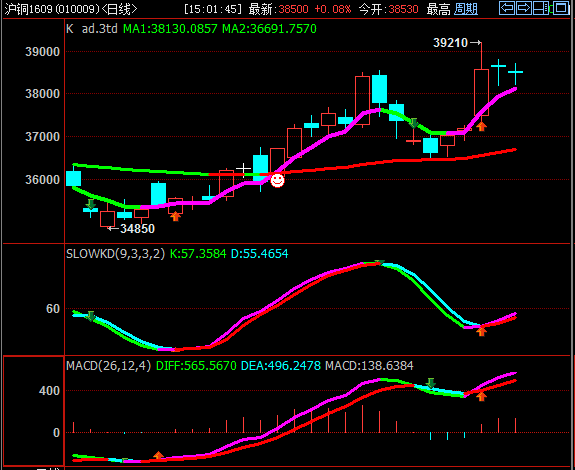
Task: Click the K:57.3584 value
Action: pos(198,254)
